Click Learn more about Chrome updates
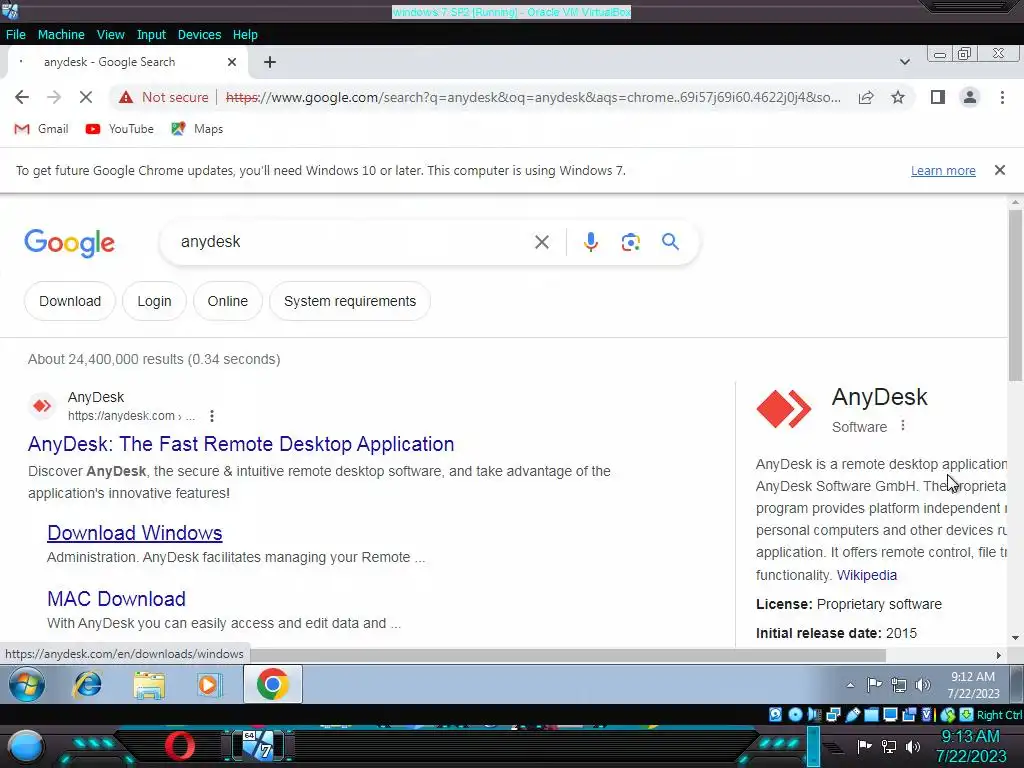1024x768 pixels. coord(943,170)
